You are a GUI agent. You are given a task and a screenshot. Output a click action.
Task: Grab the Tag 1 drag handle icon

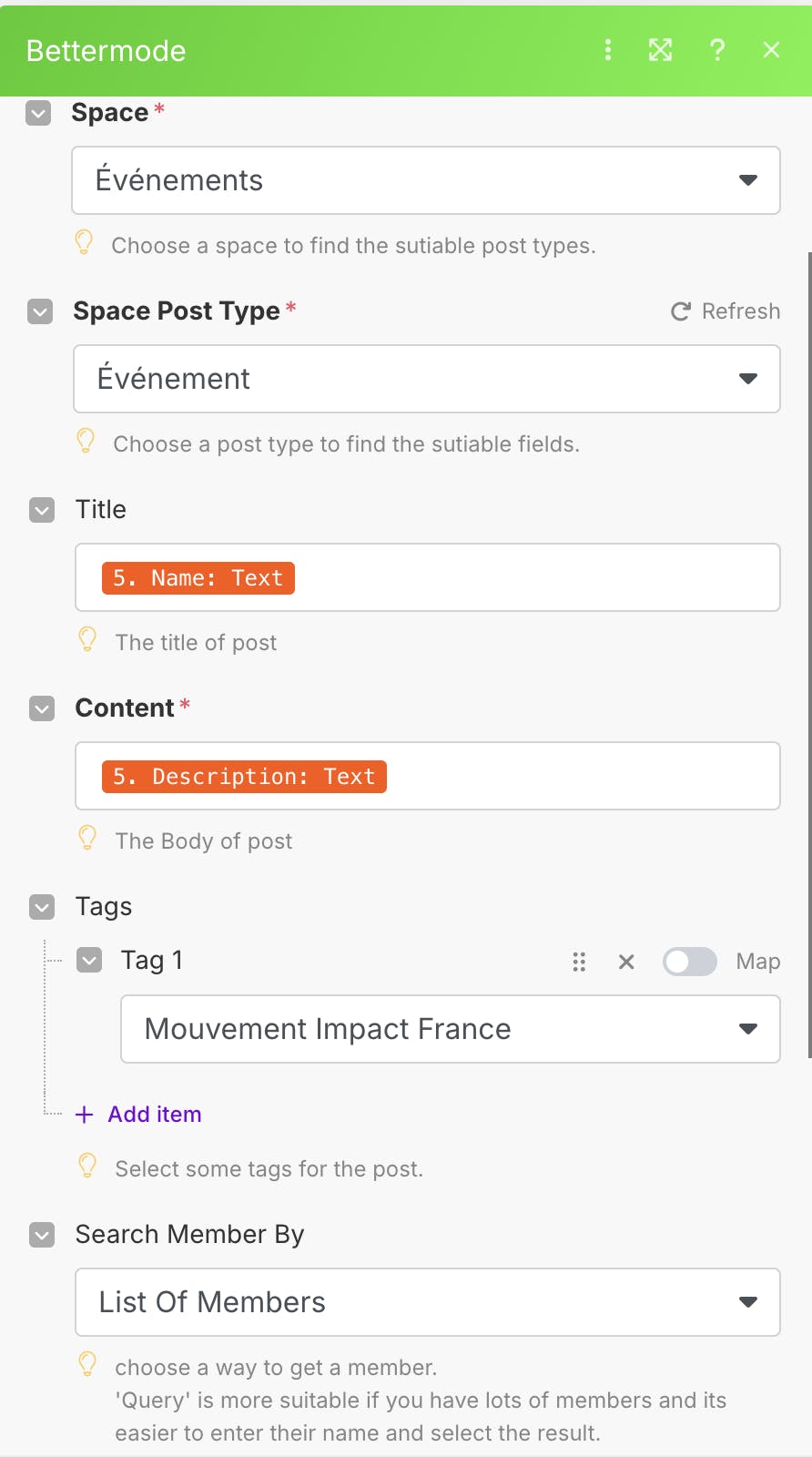coord(579,962)
